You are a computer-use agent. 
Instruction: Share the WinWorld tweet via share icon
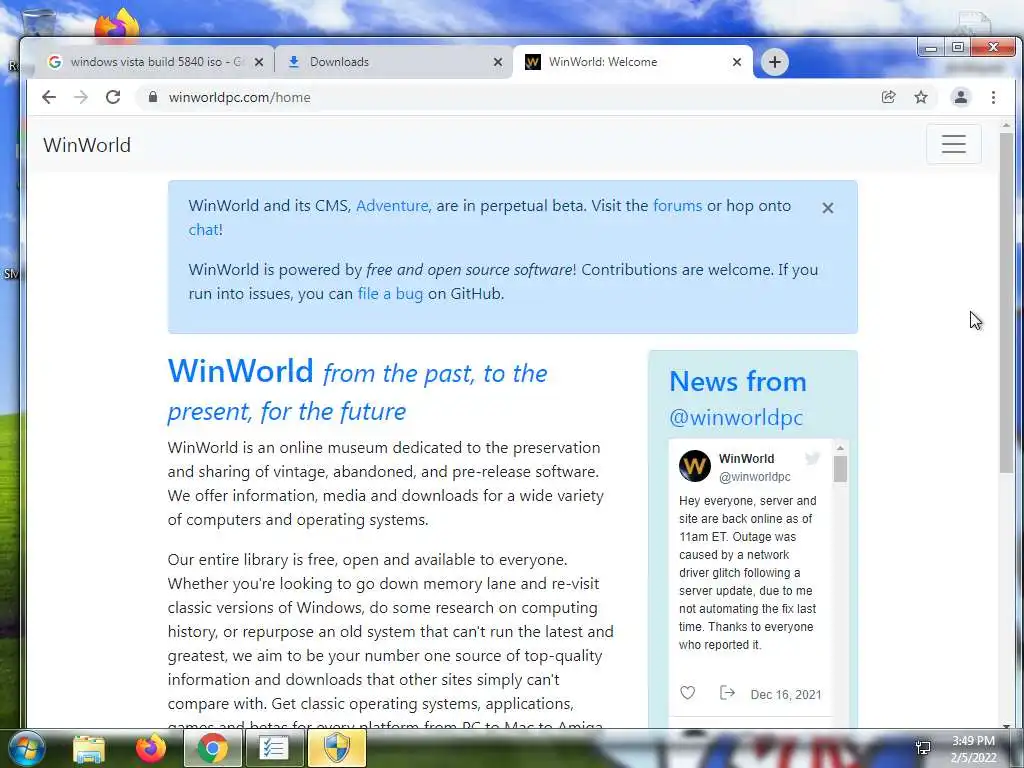(x=727, y=693)
